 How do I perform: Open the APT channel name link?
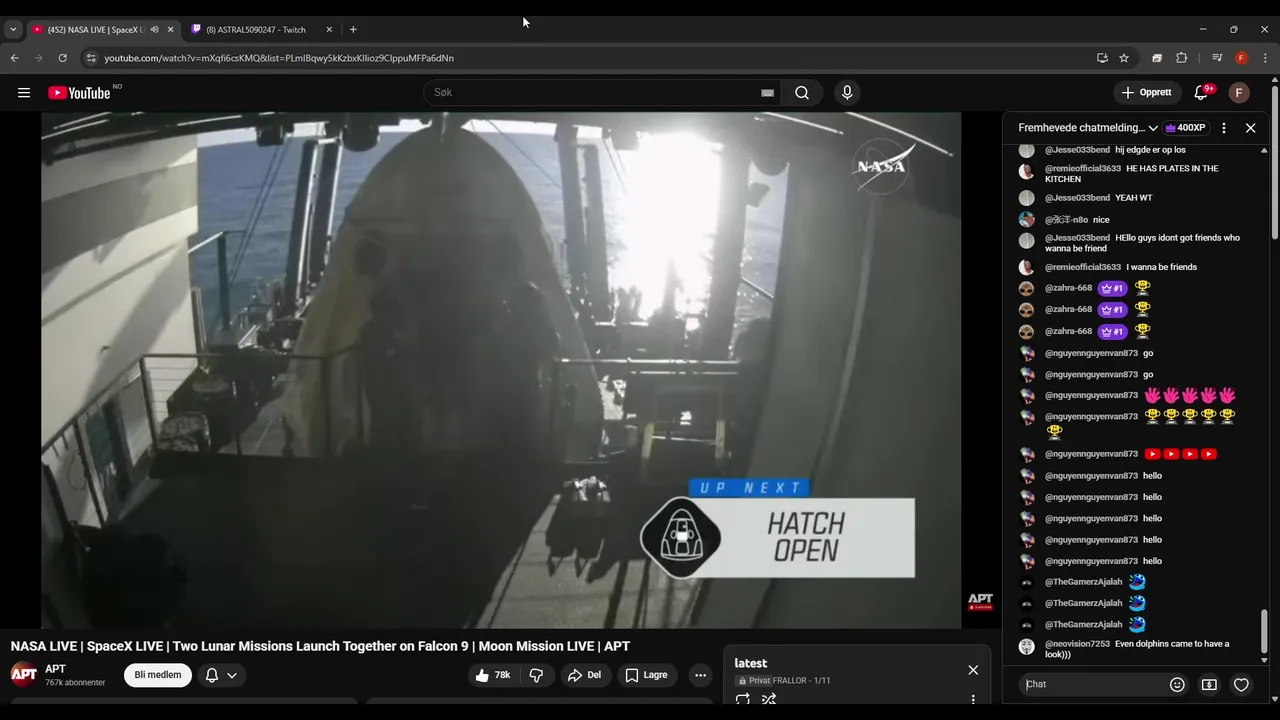point(55,669)
